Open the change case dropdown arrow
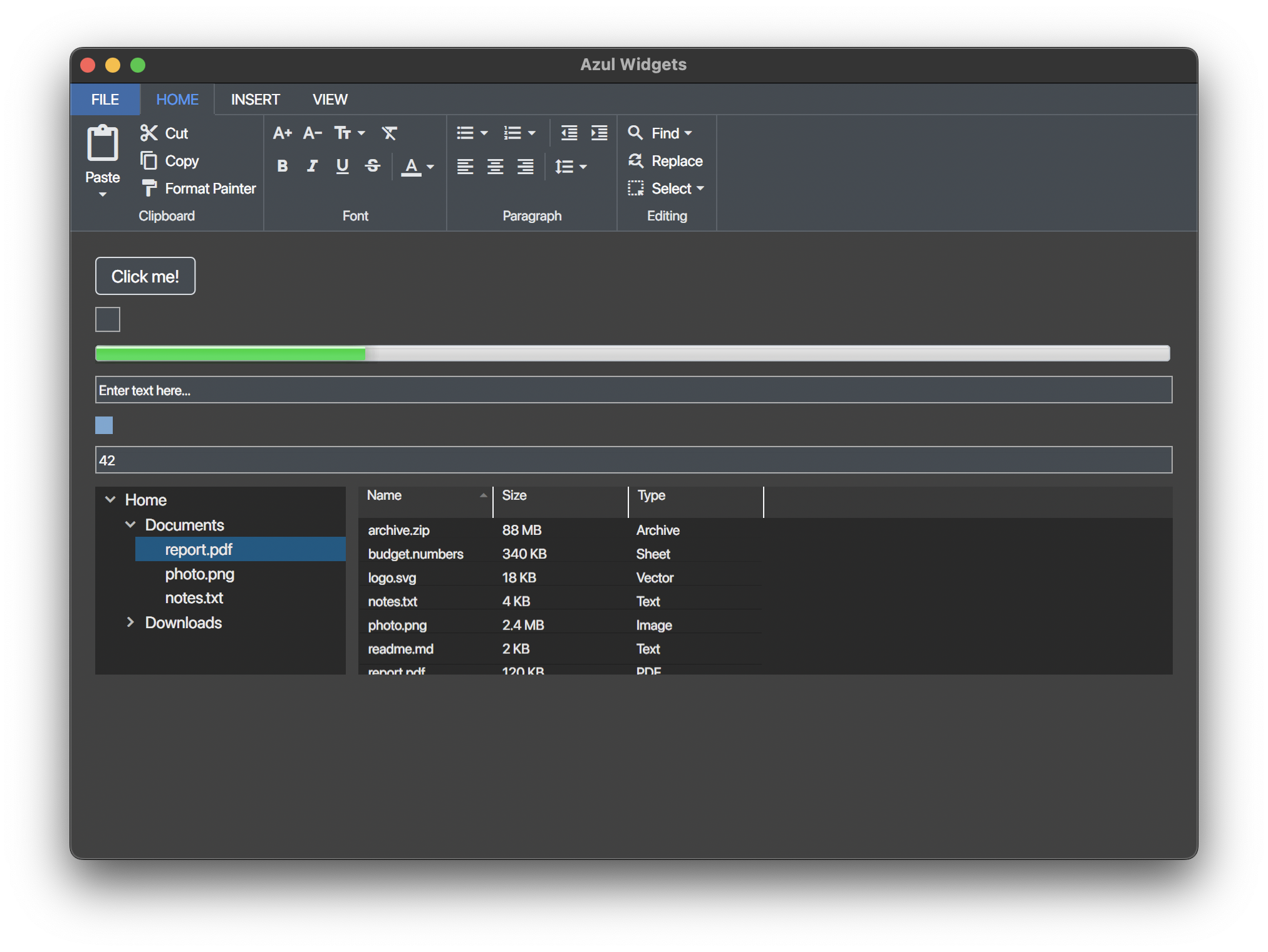The width and height of the screenshot is (1268, 952). pos(361,133)
